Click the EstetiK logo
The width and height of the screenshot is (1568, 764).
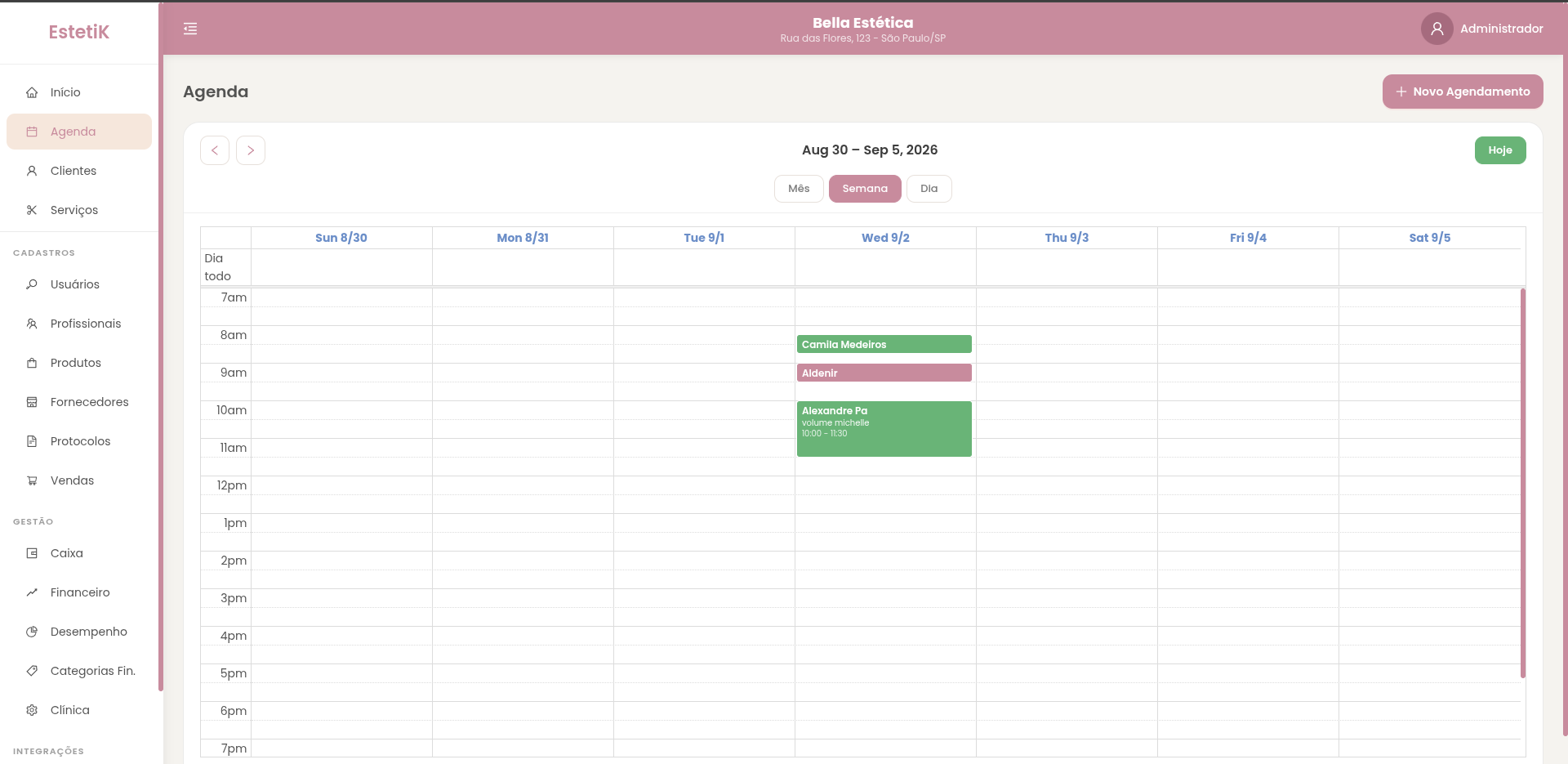point(79,32)
